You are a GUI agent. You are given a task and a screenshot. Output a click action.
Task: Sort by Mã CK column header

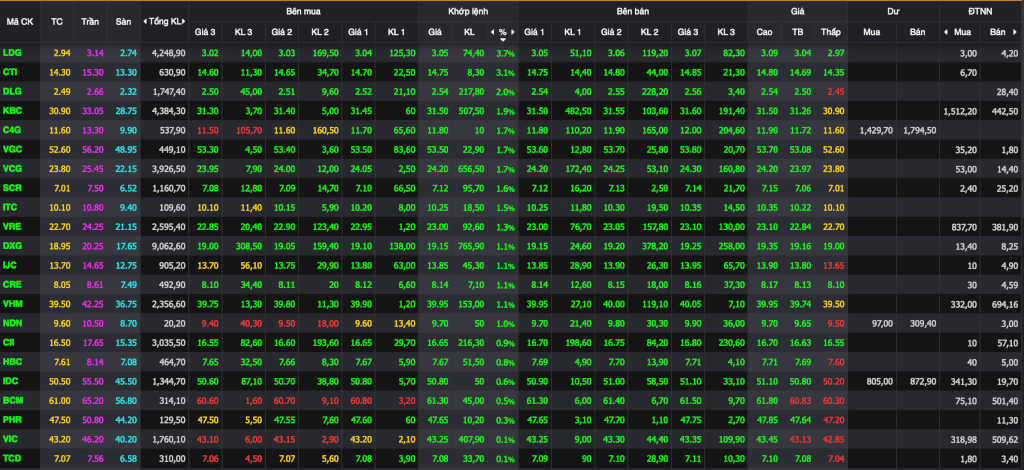tap(20, 21)
